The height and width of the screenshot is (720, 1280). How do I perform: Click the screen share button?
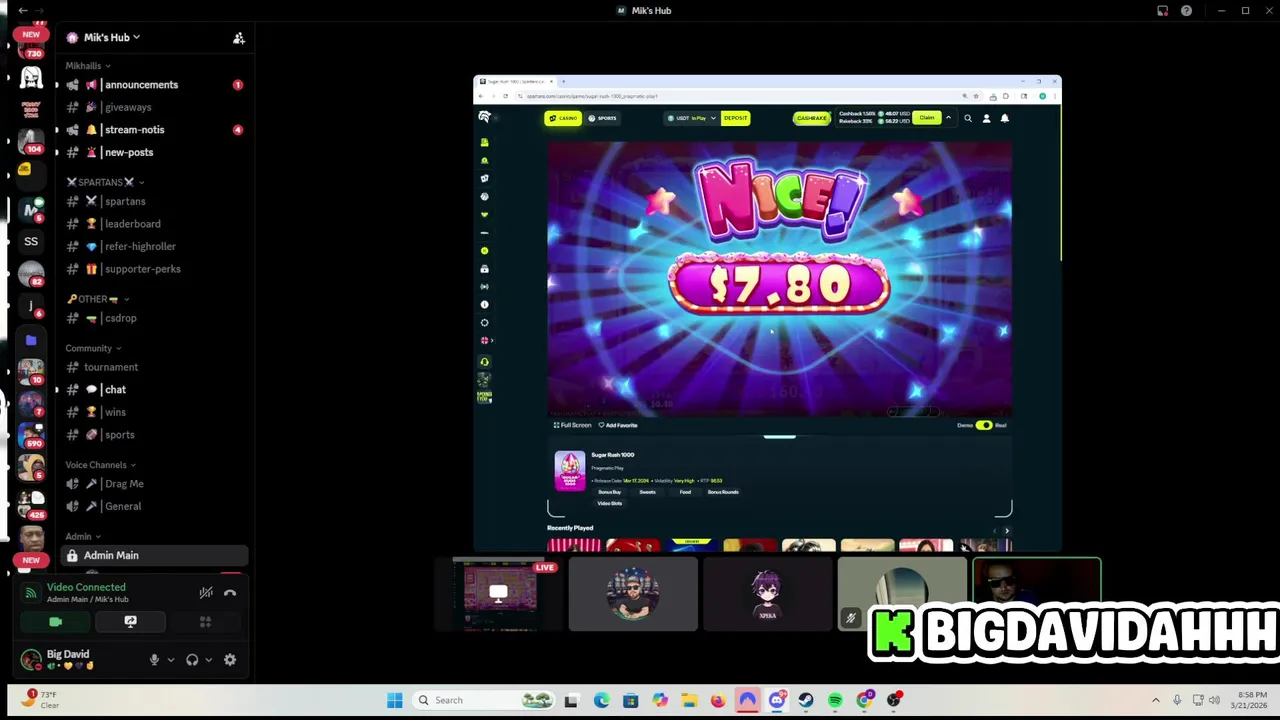pyautogui.click(x=130, y=622)
